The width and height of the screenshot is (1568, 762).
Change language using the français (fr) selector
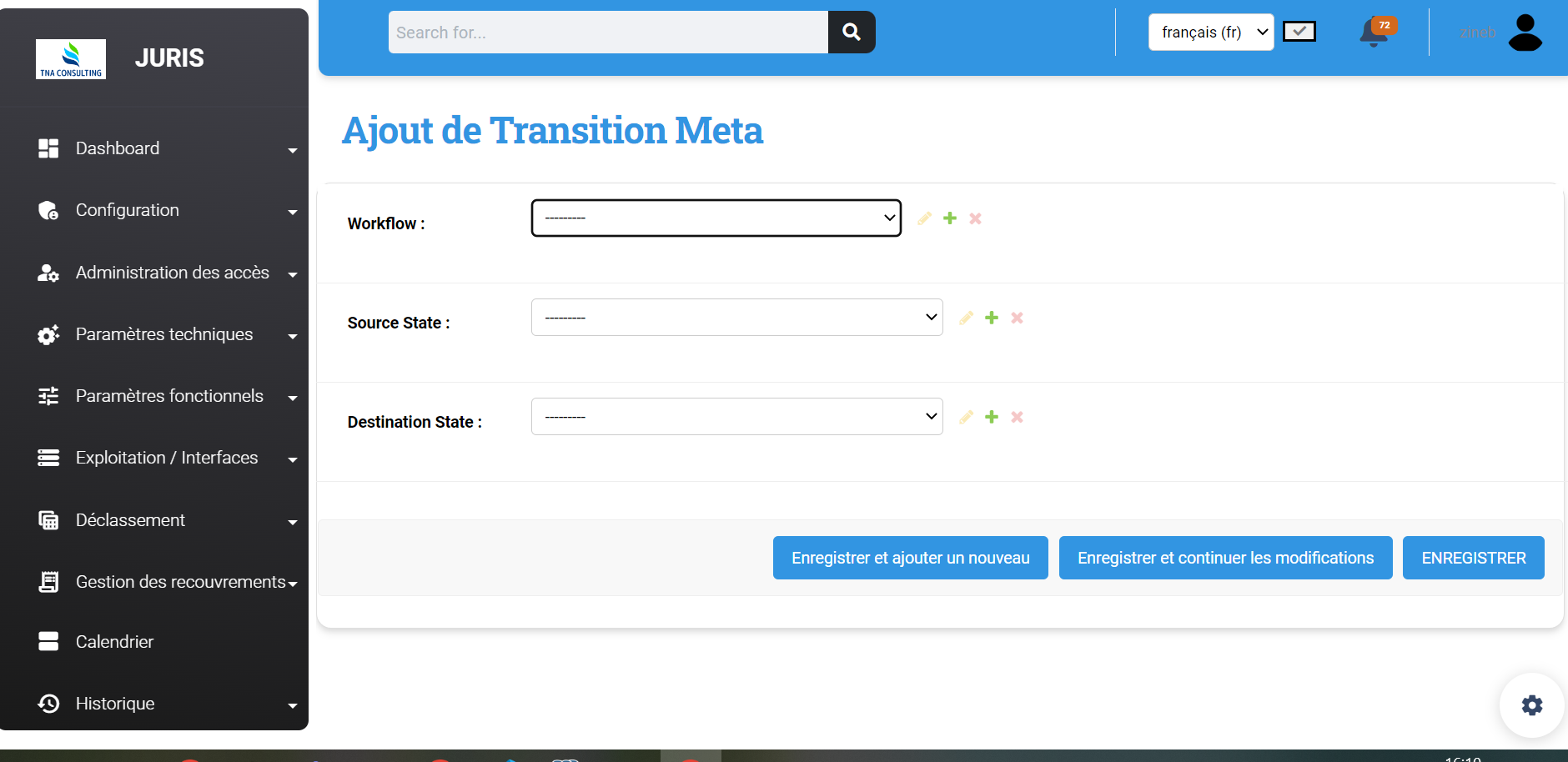pos(1210,33)
